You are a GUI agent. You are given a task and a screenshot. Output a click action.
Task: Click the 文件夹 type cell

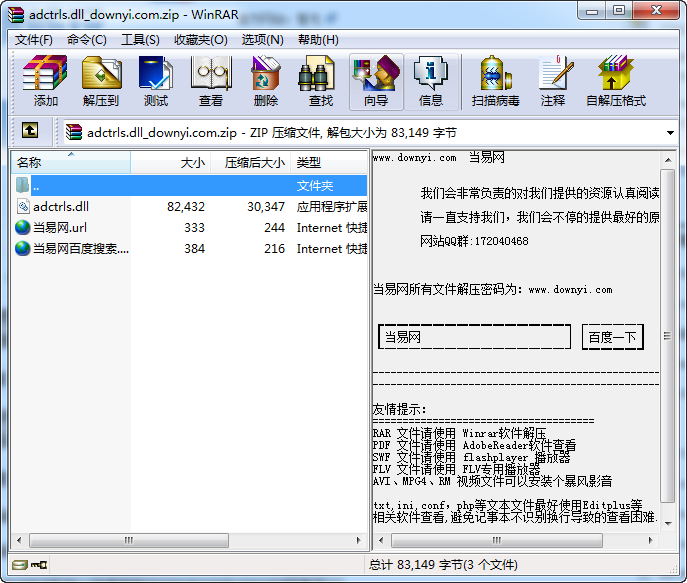coord(315,186)
